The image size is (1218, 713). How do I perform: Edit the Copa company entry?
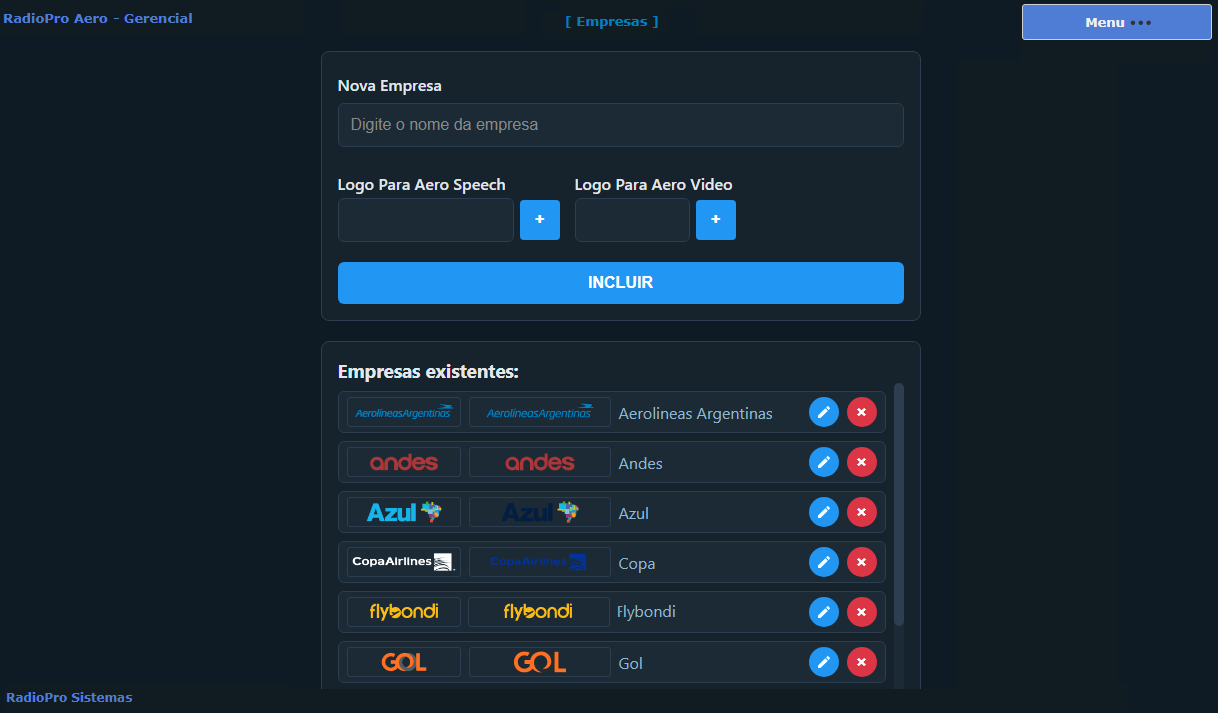[x=823, y=562]
